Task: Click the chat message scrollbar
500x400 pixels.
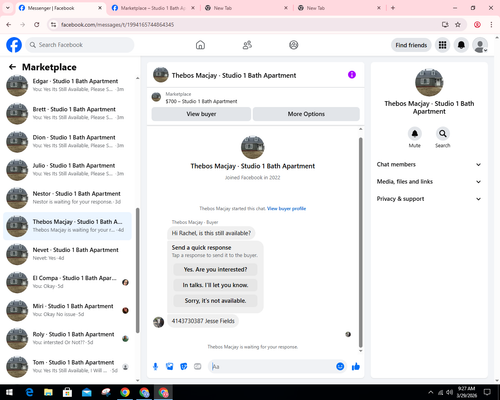Action: [x=360, y=242]
